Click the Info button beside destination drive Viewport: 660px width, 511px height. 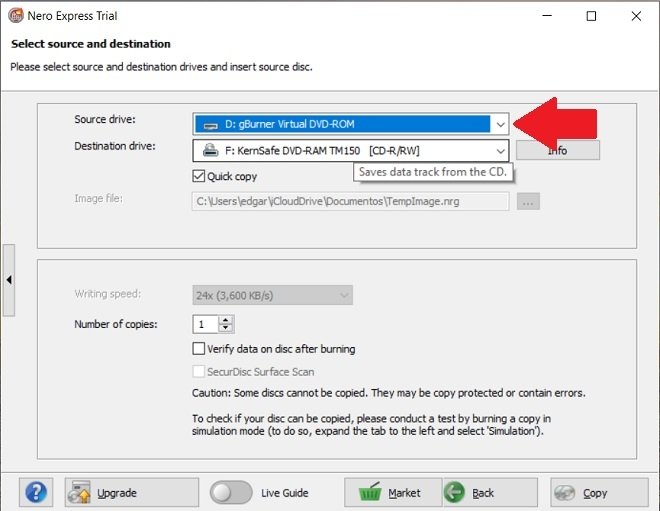point(558,150)
